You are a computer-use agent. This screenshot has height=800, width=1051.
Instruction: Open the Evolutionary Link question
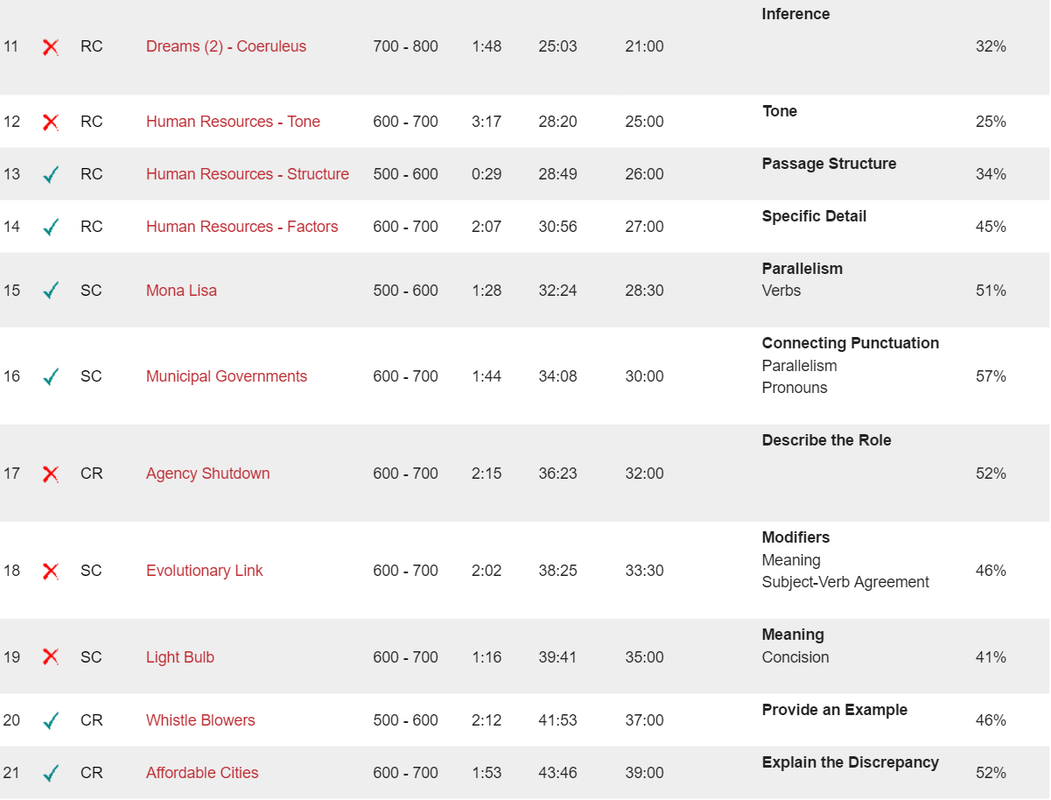click(x=204, y=570)
